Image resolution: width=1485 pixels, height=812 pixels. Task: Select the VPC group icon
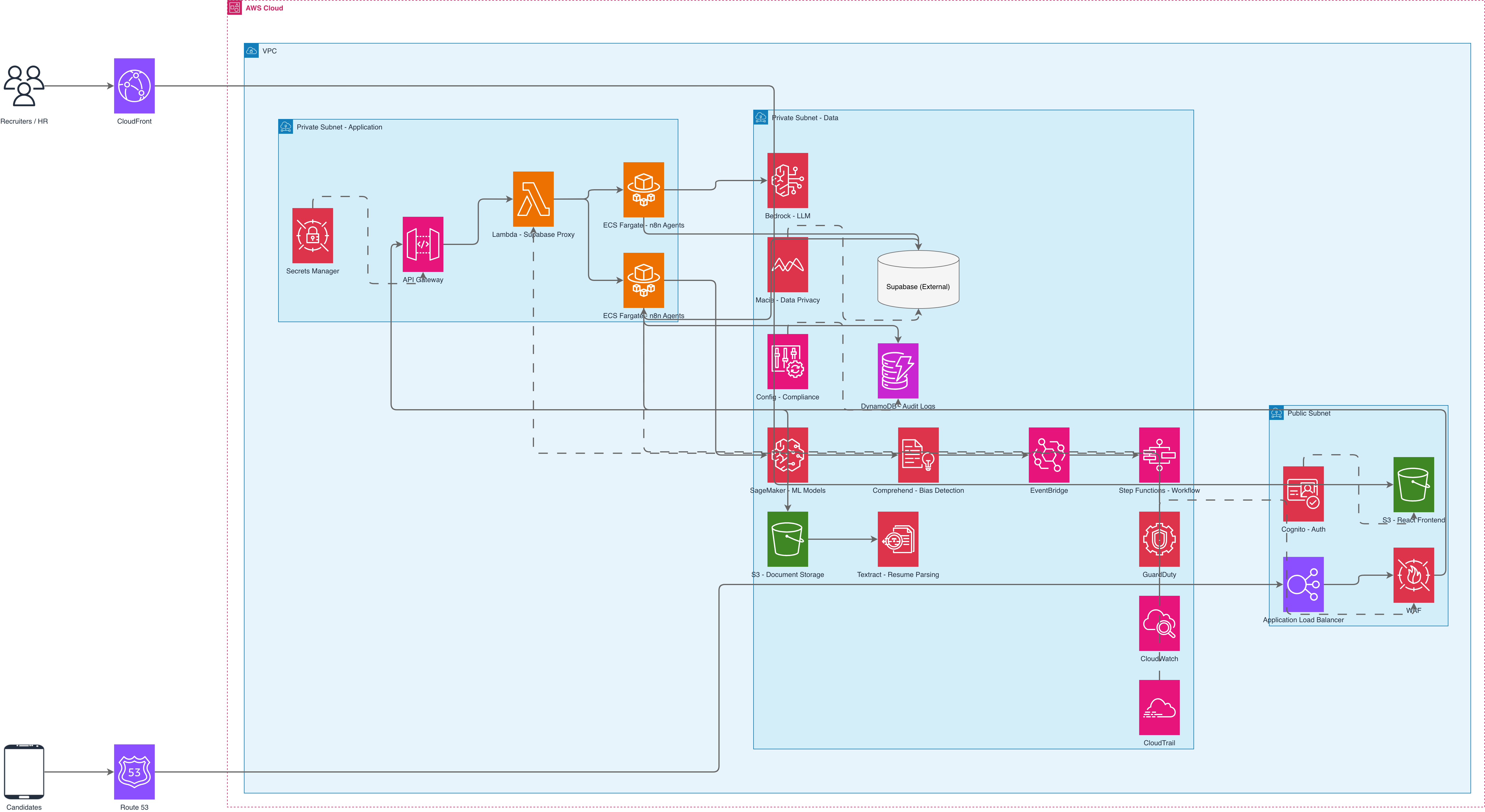click(x=251, y=51)
